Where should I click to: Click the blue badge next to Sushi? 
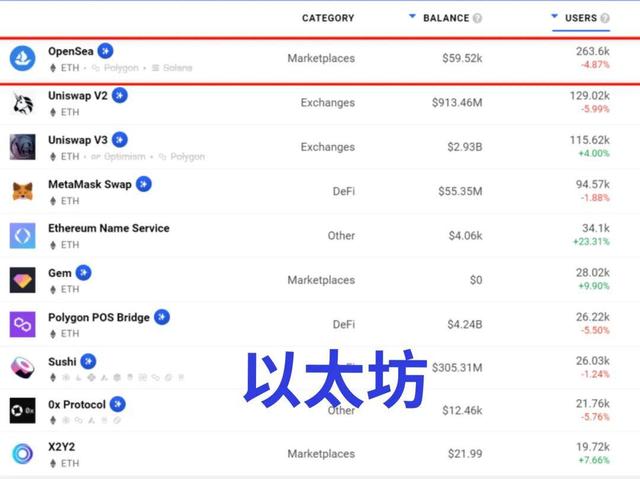88,361
